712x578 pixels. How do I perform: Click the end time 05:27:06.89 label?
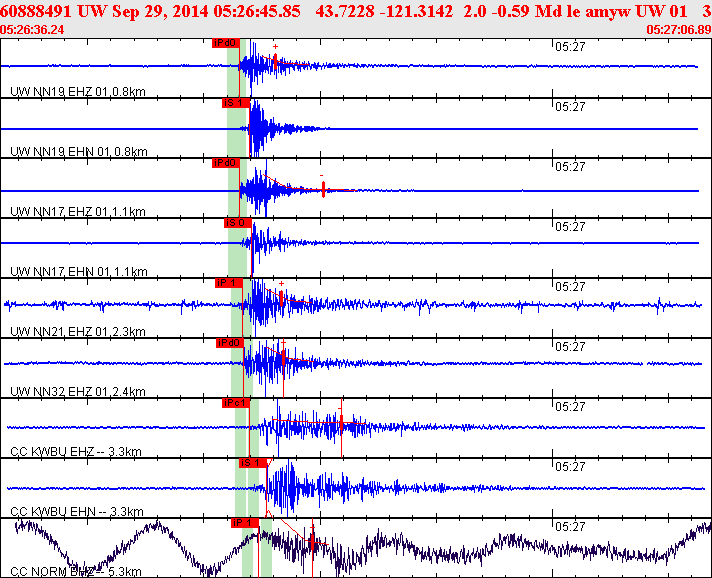coord(678,30)
